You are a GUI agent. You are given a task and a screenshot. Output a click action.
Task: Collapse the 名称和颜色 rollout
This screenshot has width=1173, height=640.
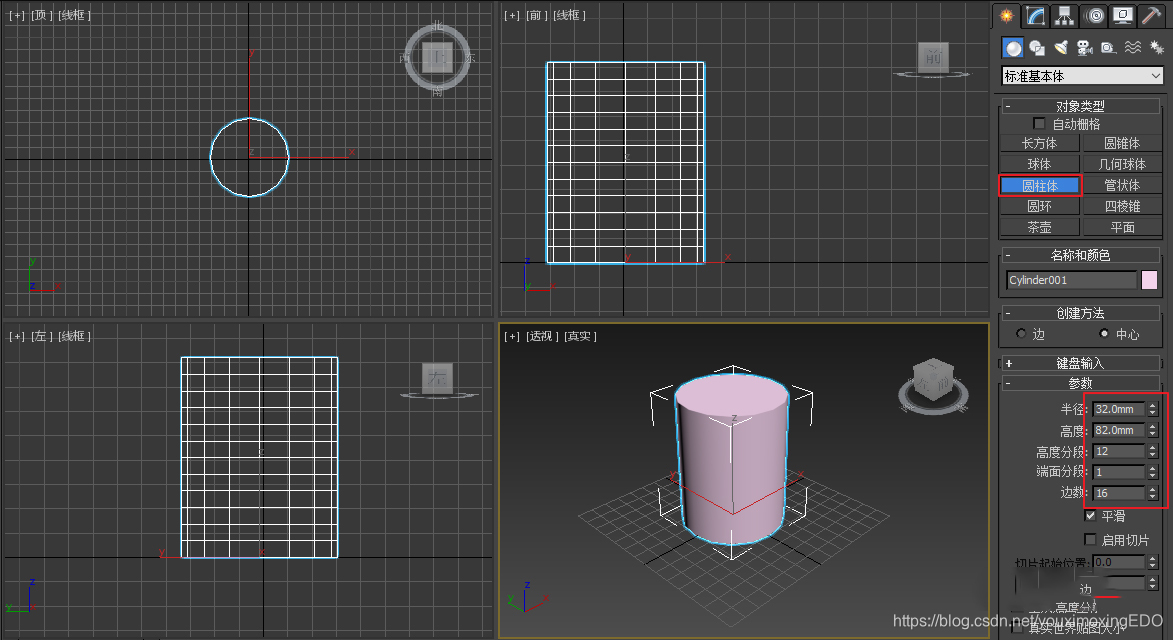point(1079,255)
